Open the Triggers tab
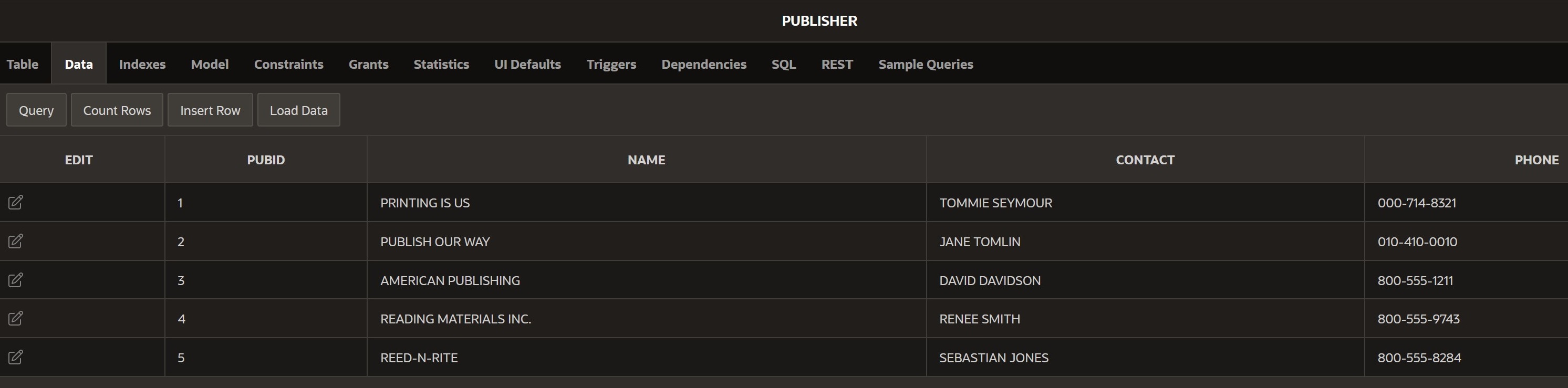Viewport: 1568px width, 388px height. (611, 64)
